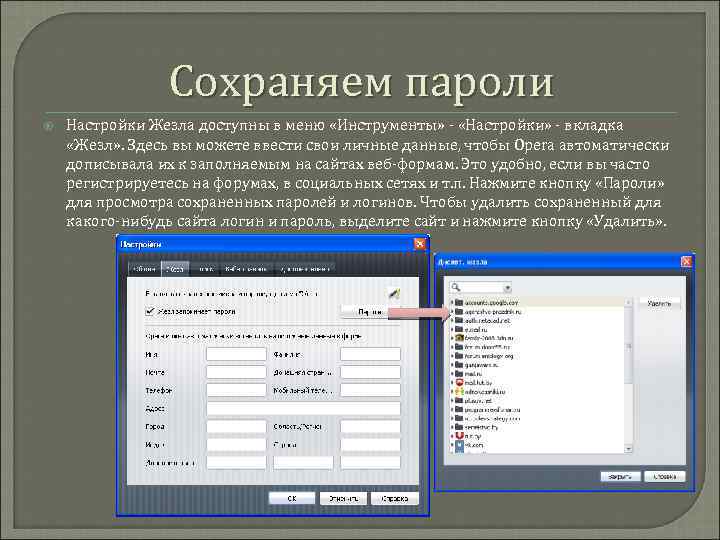Click the yellow eye favicon in password list

[459, 338]
